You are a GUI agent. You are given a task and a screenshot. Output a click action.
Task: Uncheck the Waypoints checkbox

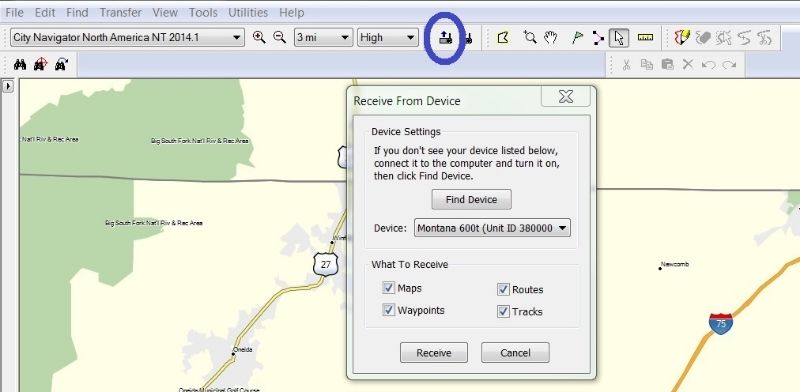point(389,310)
